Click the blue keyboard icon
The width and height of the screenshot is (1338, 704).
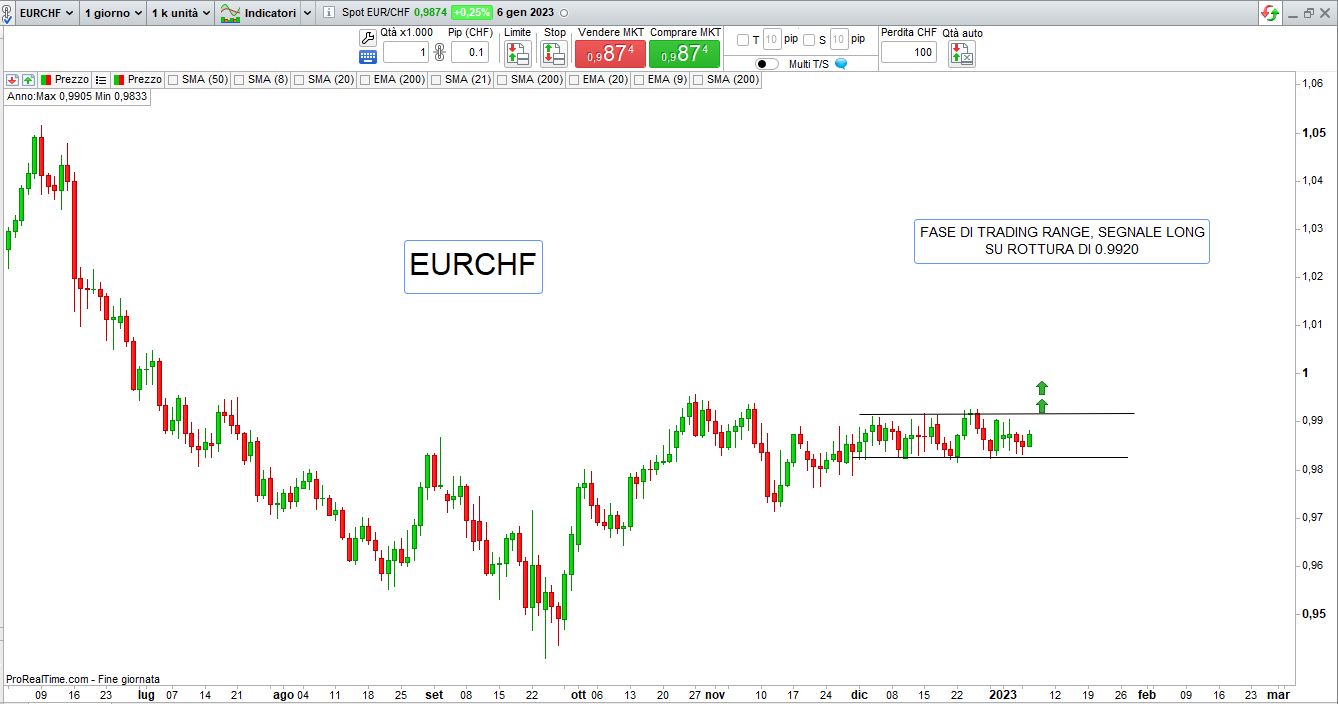(367, 56)
